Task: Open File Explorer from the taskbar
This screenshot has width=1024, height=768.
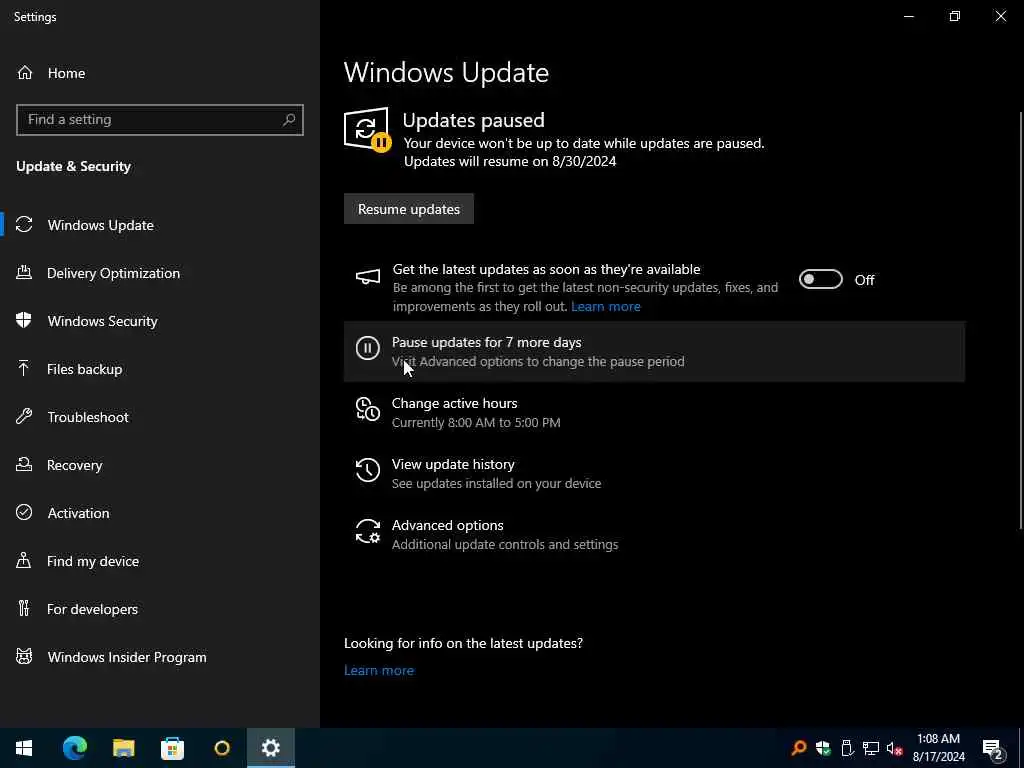Action: (x=123, y=748)
